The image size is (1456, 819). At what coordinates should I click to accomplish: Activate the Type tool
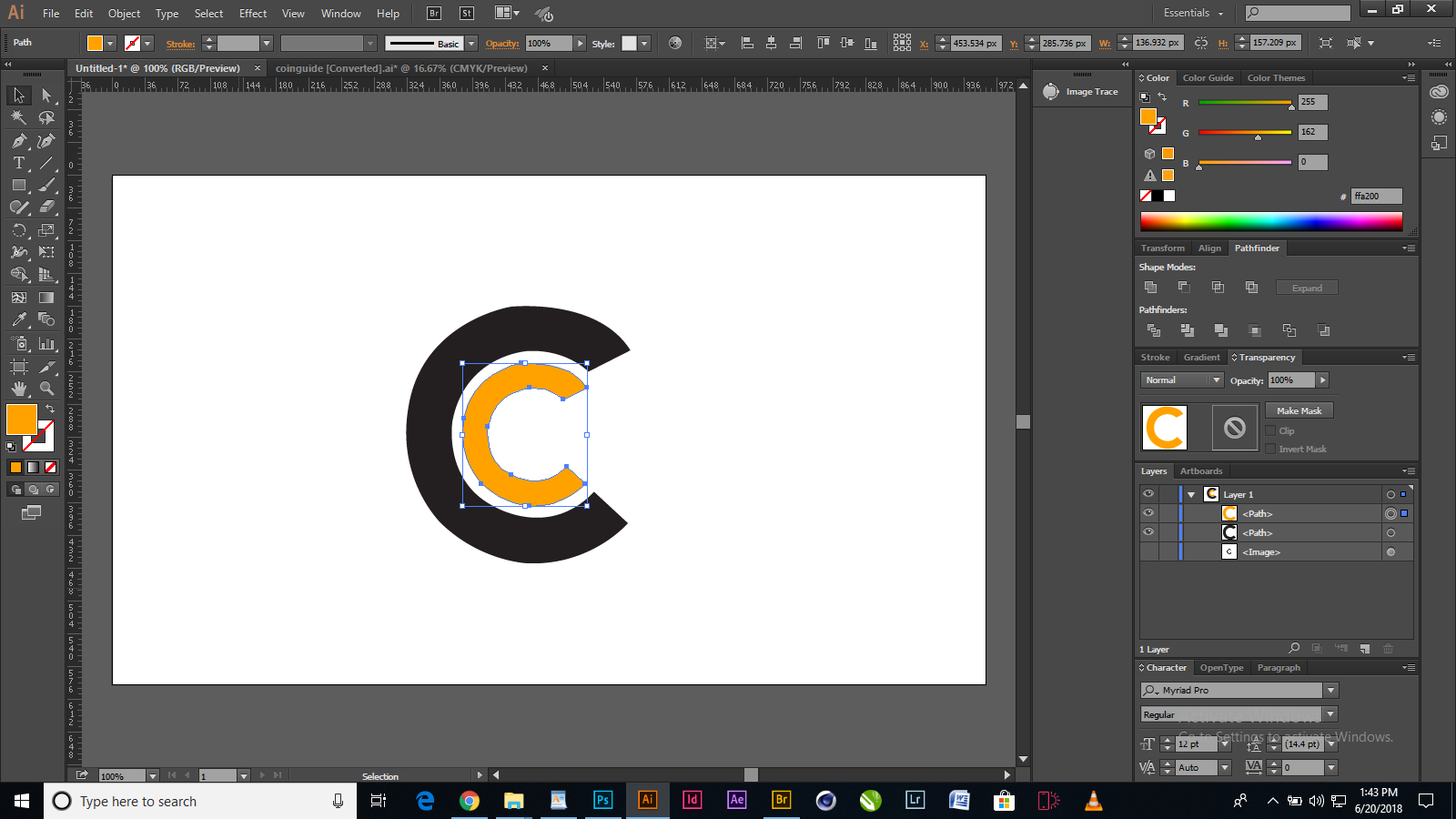(19, 163)
